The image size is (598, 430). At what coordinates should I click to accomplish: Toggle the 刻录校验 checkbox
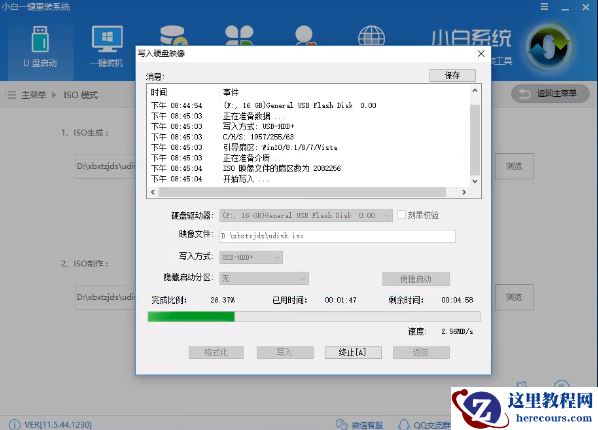click(401, 215)
